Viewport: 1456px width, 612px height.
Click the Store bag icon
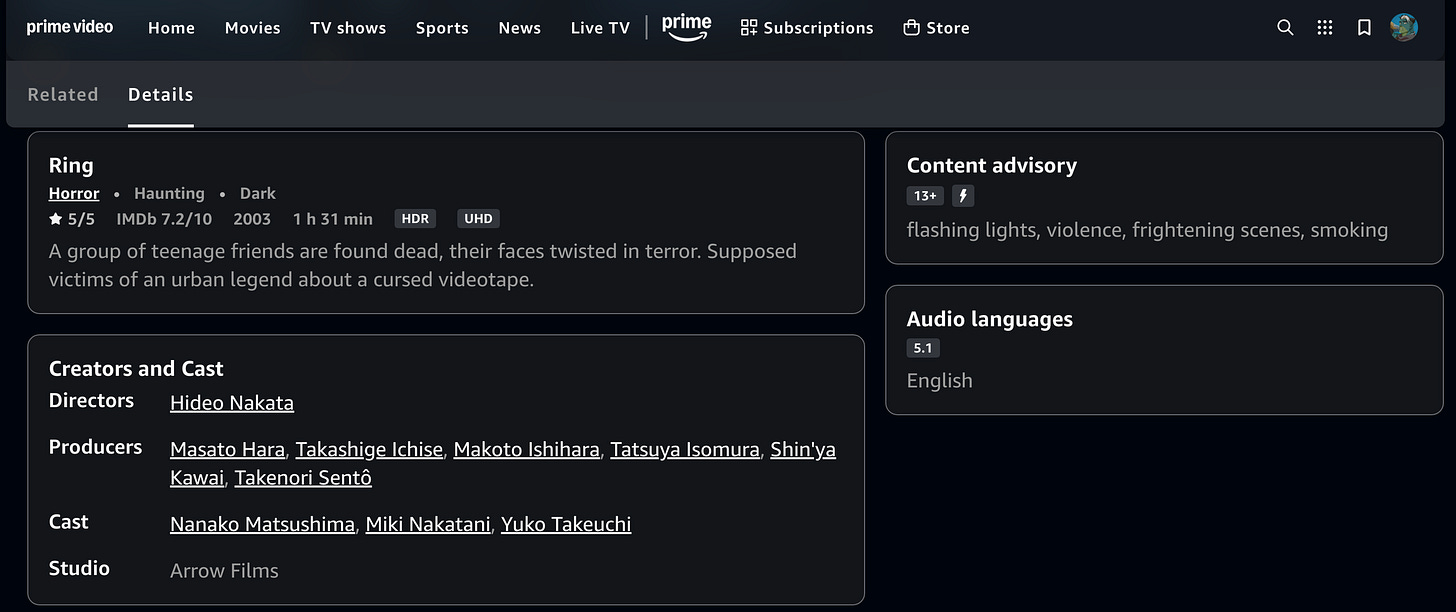click(911, 28)
